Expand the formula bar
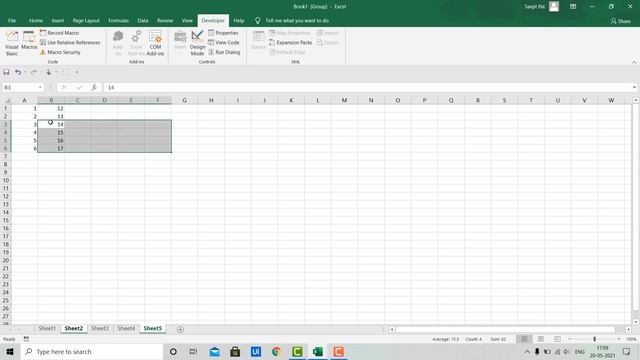Viewport: 640px width, 360px height. click(x=634, y=87)
